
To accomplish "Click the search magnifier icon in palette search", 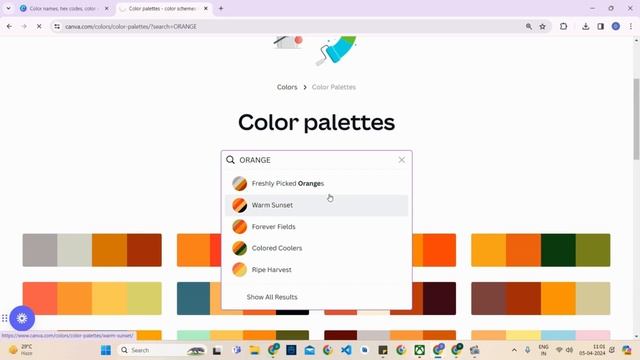I will [231, 160].
